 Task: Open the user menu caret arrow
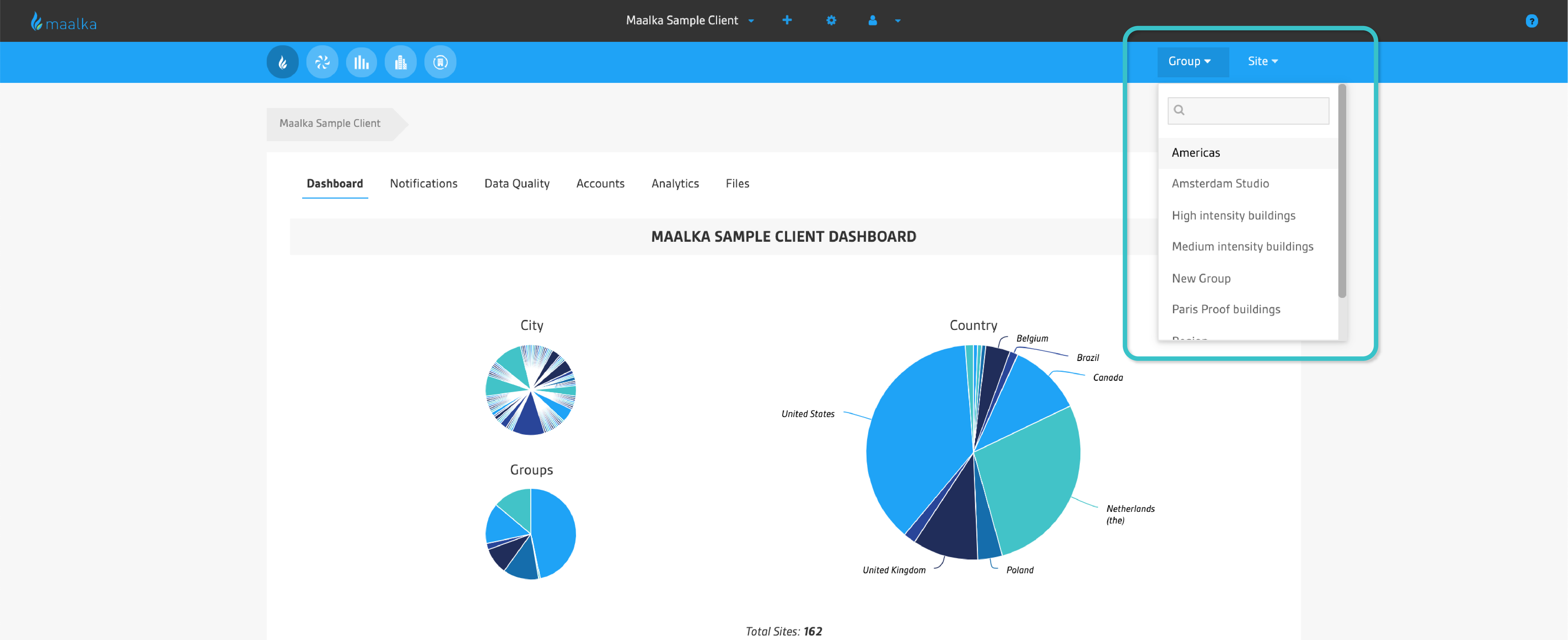click(x=898, y=21)
